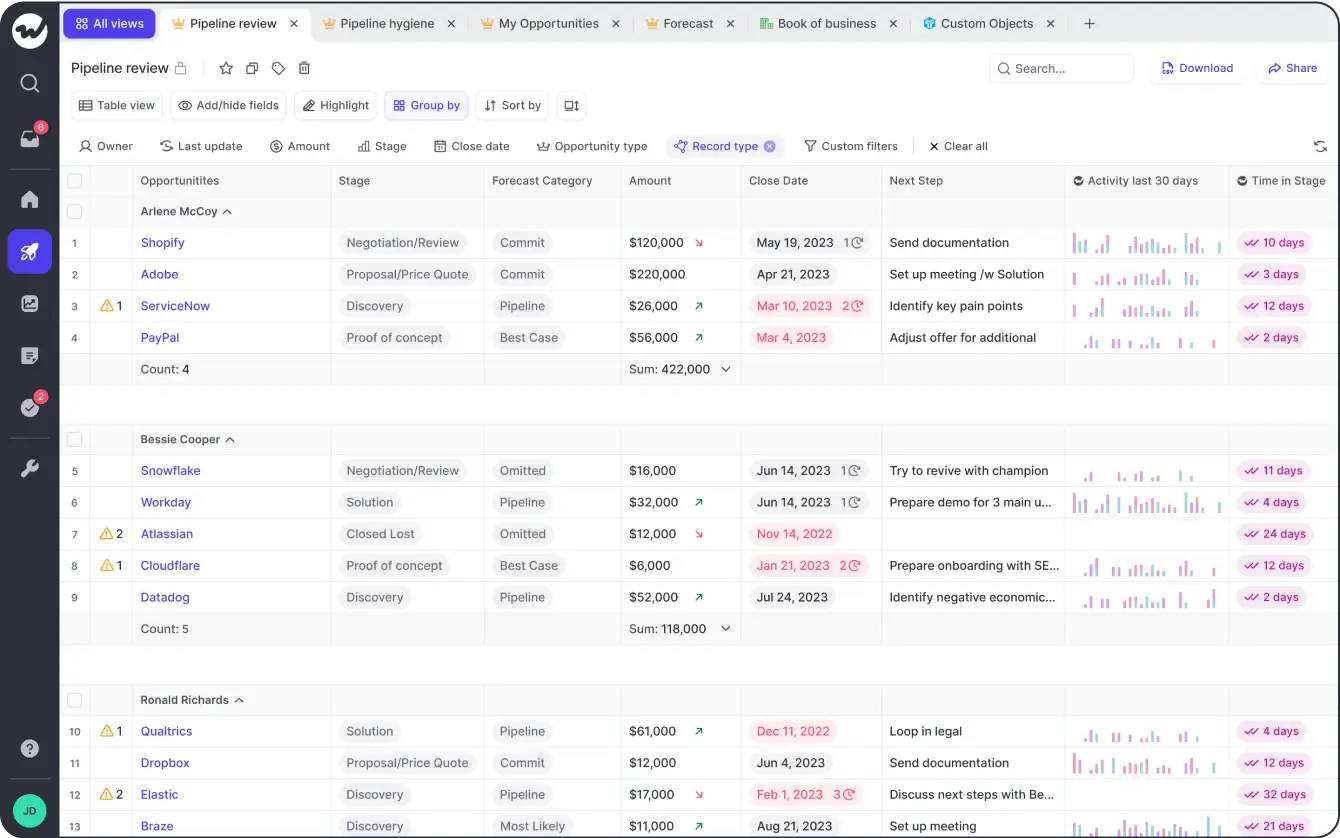Collapse the Bessie Cooper group

click(230, 439)
